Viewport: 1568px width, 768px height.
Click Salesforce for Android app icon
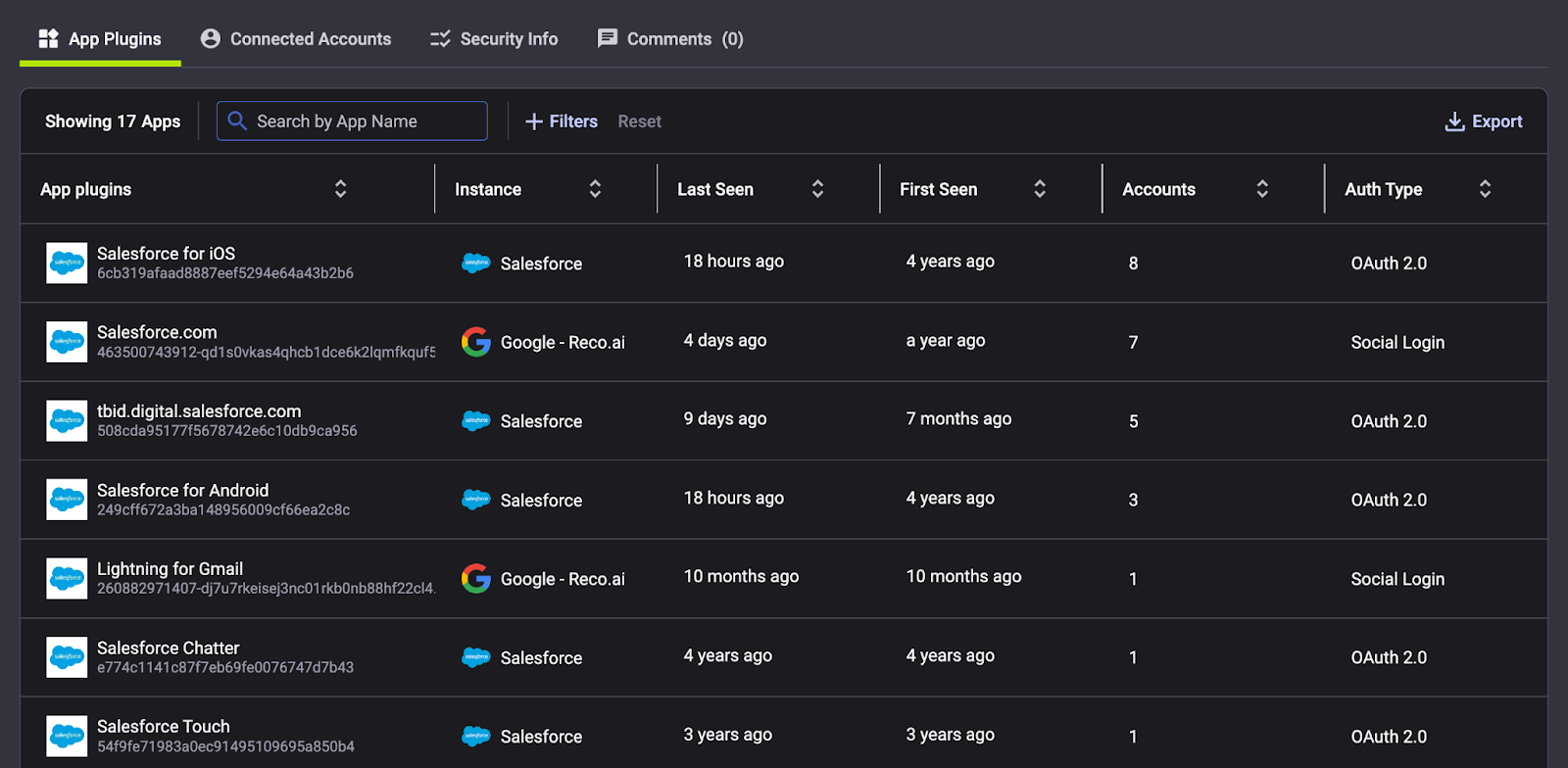click(x=67, y=500)
